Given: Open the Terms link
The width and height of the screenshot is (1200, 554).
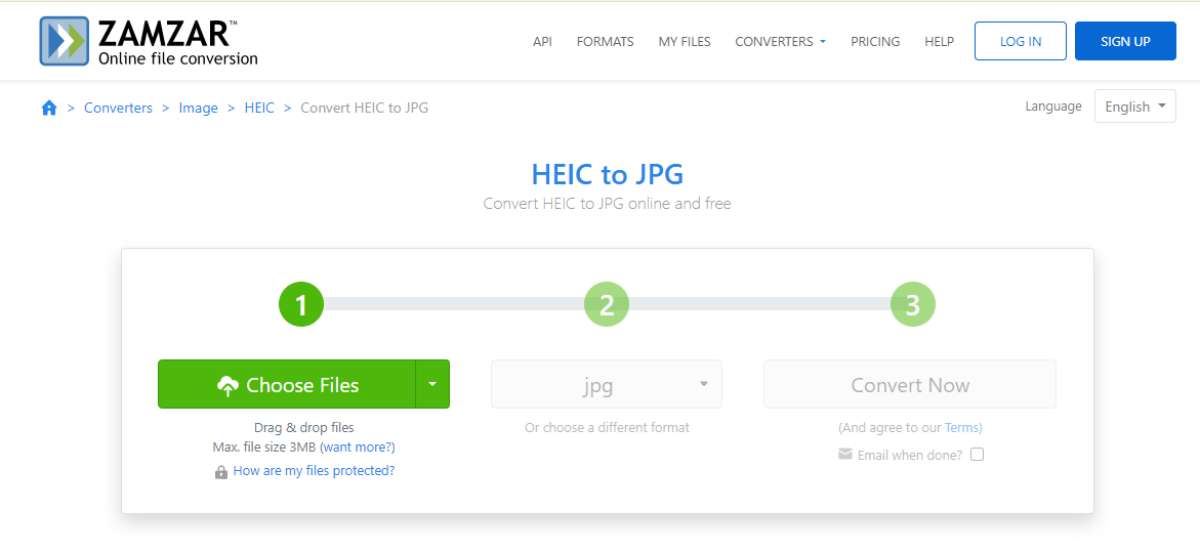Looking at the screenshot, I should (961, 427).
